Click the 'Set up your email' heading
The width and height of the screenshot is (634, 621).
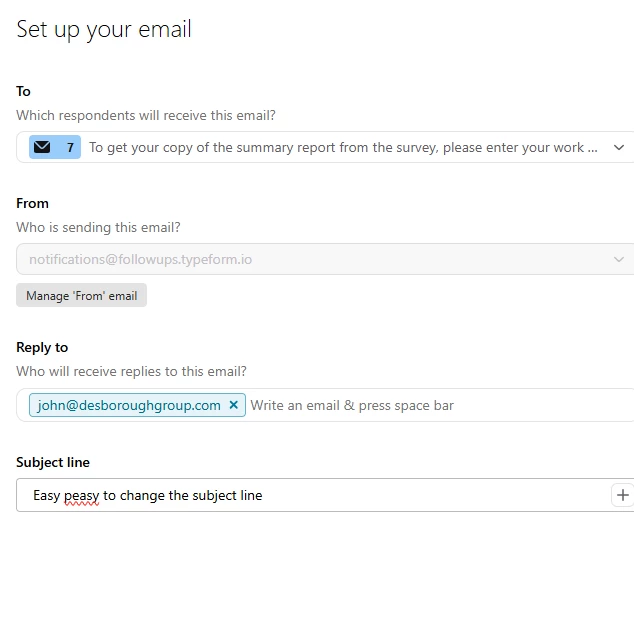pos(104,29)
